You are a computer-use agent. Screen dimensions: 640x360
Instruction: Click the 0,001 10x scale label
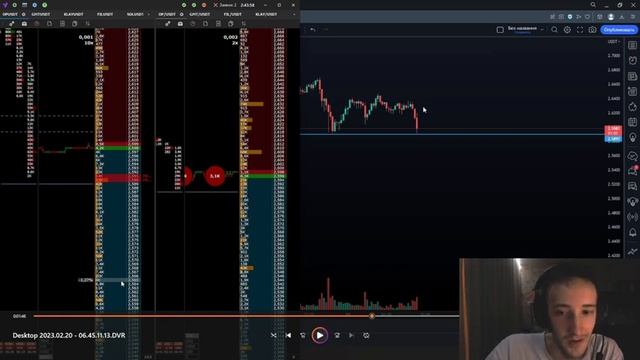click(x=86, y=40)
